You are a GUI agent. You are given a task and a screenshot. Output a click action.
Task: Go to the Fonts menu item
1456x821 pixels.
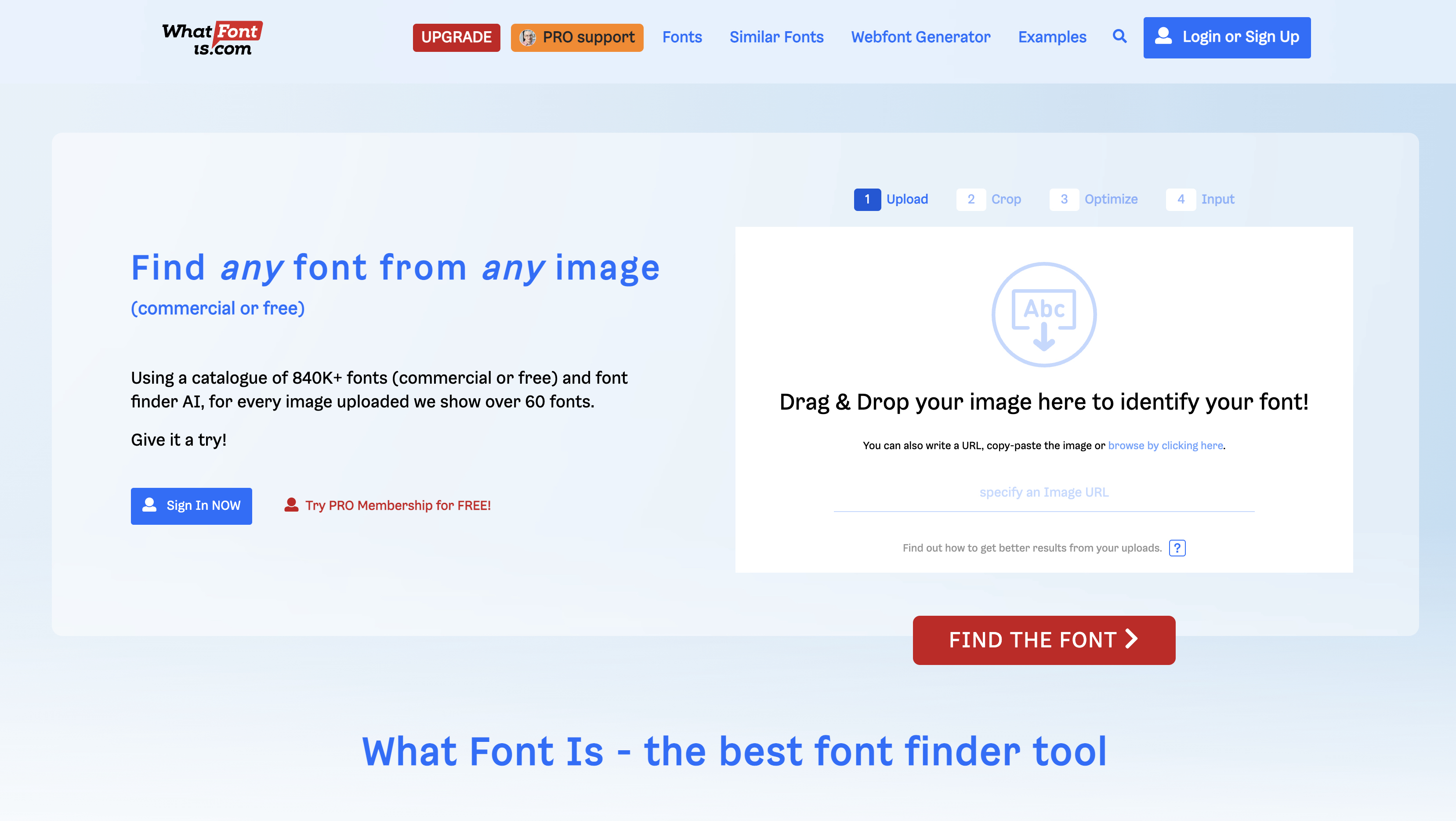(x=682, y=37)
